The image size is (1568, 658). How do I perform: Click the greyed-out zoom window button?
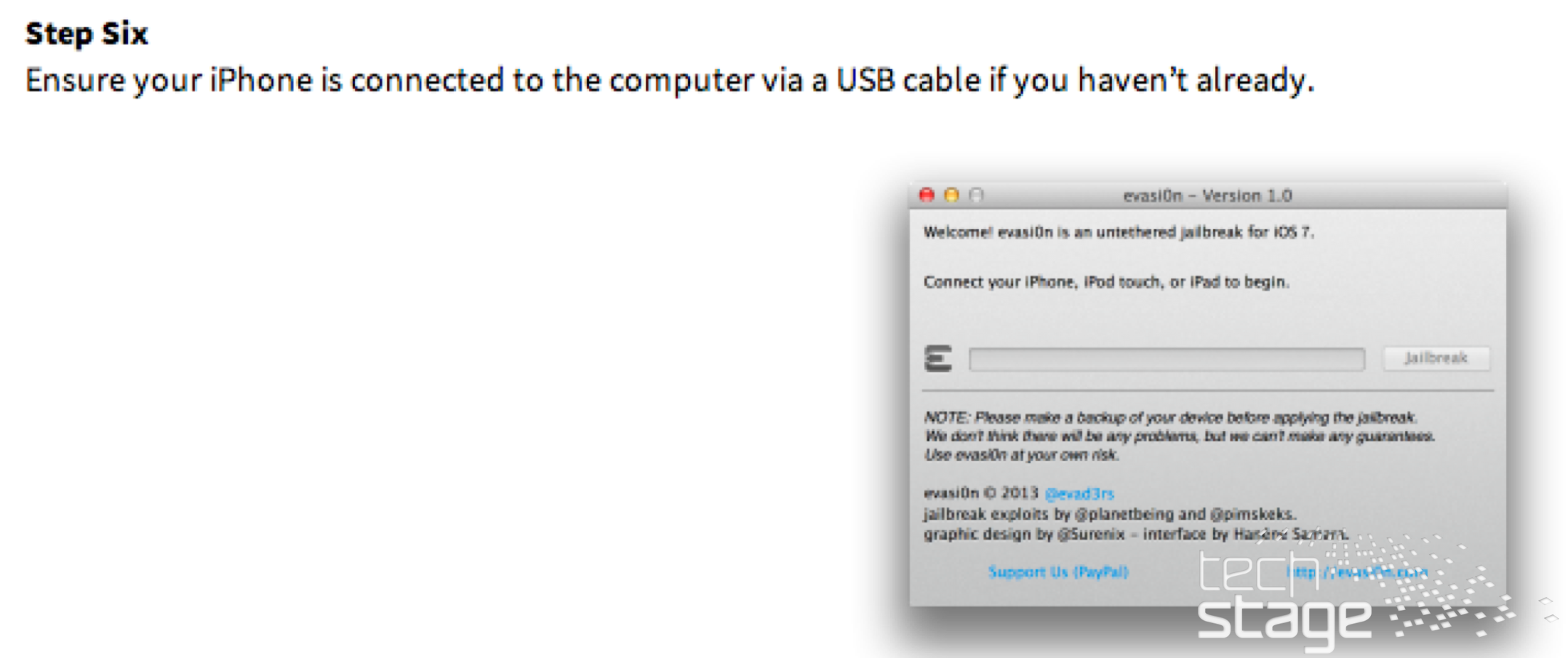[x=976, y=195]
